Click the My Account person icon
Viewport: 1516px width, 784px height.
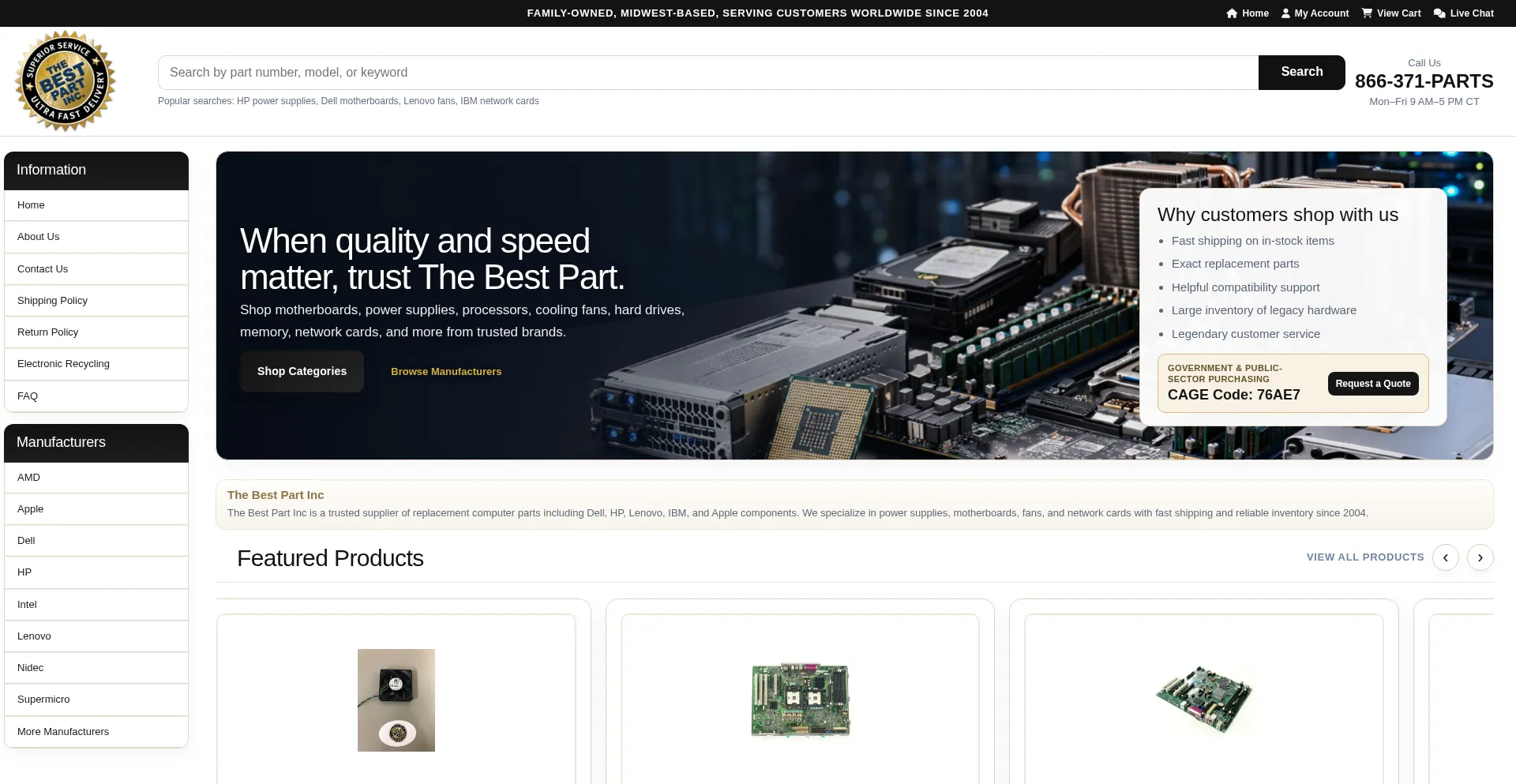tap(1285, 13)
